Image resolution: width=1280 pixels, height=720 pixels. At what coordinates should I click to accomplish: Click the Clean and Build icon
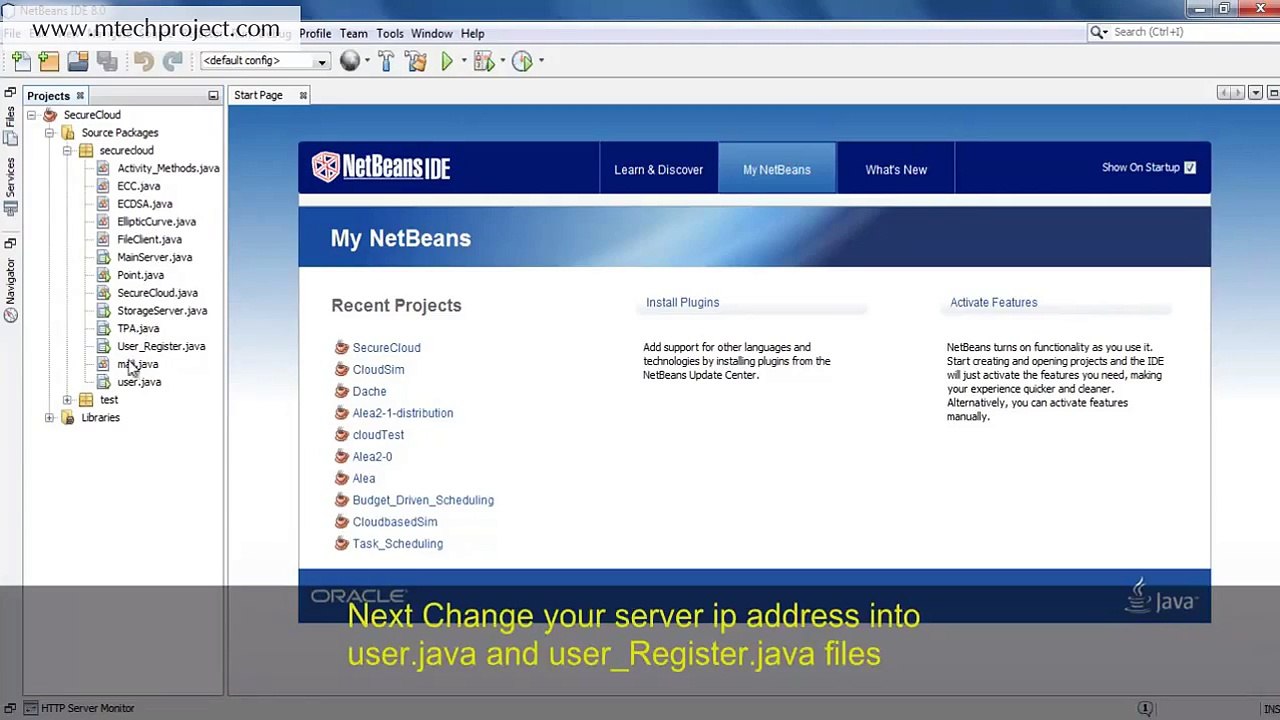pos(416,61)
